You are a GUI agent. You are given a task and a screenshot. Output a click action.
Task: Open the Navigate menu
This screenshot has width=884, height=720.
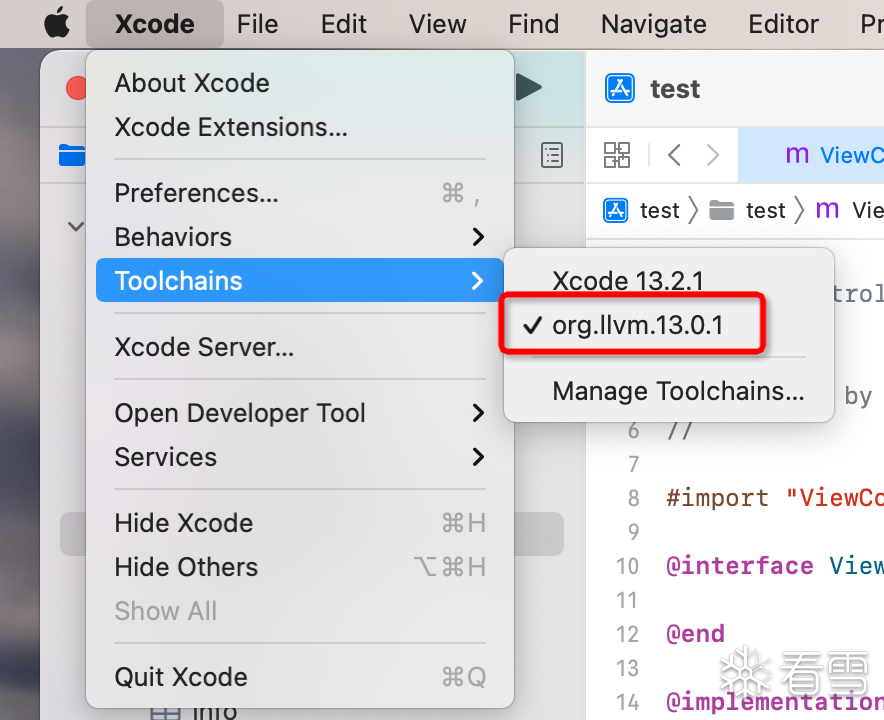[653, 24]
